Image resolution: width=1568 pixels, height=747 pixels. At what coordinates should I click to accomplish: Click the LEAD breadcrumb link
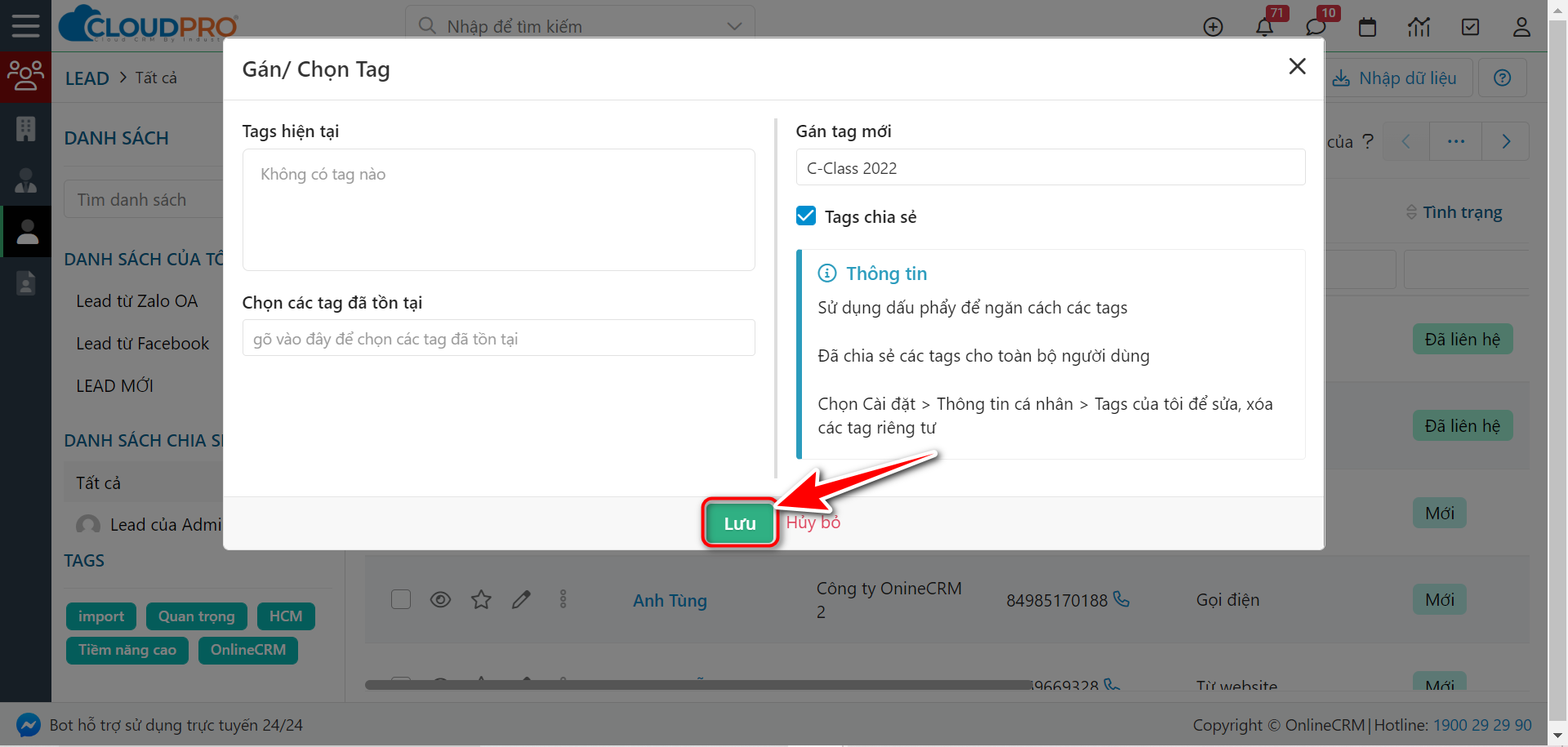[x=87, y=78]
